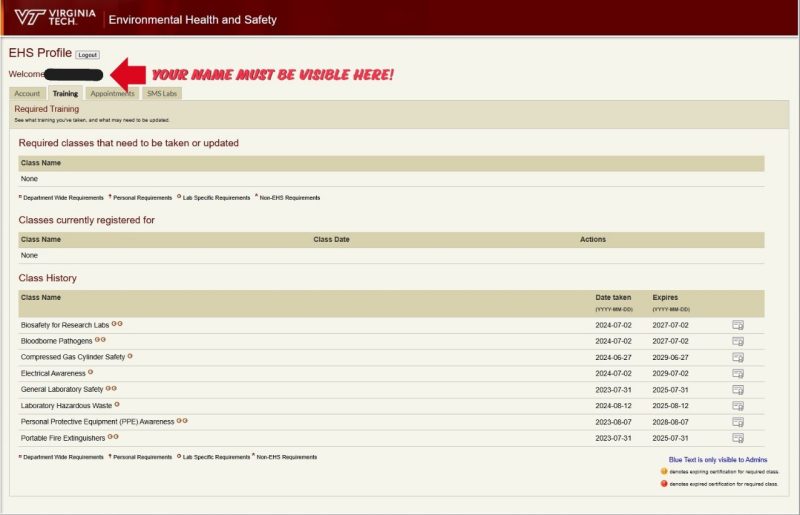The image size is (800, 515).
Task: Click expiry date 2029-07-02
Action: point(670,374)
